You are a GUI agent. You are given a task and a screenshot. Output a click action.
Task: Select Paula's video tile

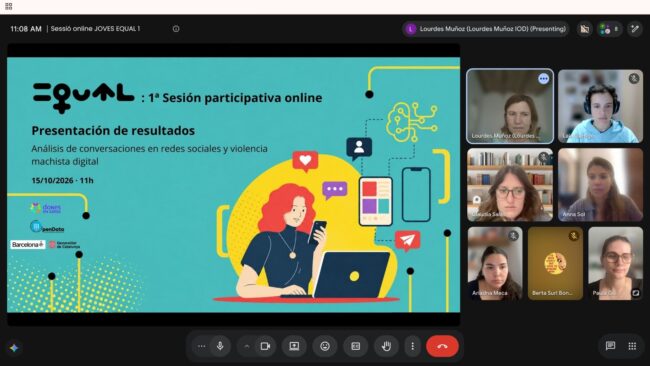[x=616, y=263]
